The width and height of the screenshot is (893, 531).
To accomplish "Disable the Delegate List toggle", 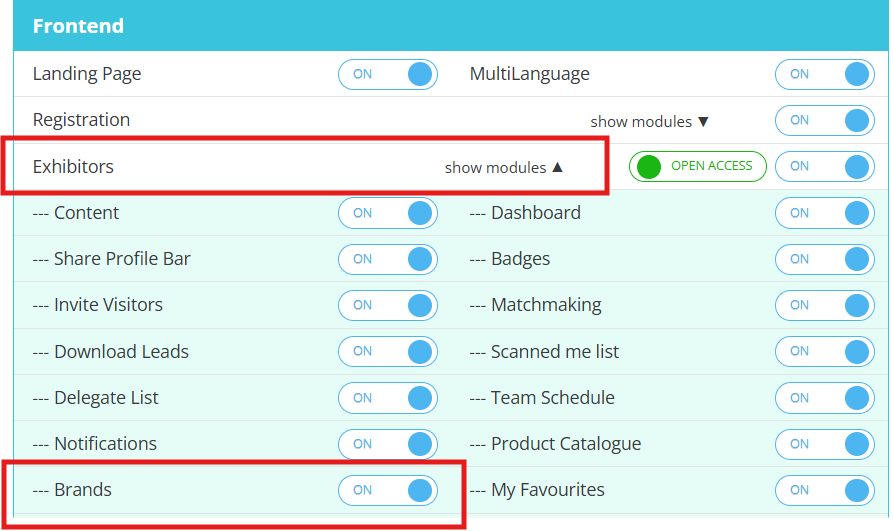I will (388, 398).
